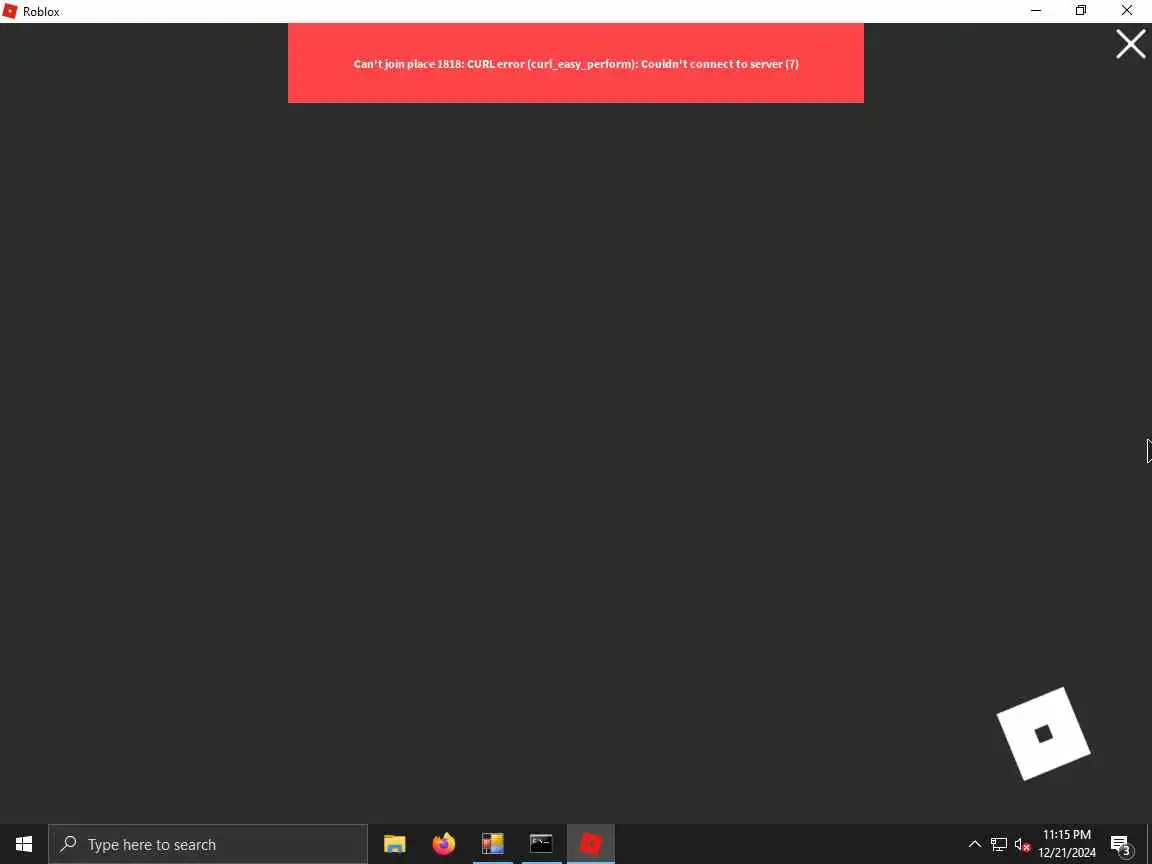Click the Show desktop sliver at the taskbar's end
Image resolution: width=1152 pixels, height=864 pixels.
click(x=1148, y=844)
